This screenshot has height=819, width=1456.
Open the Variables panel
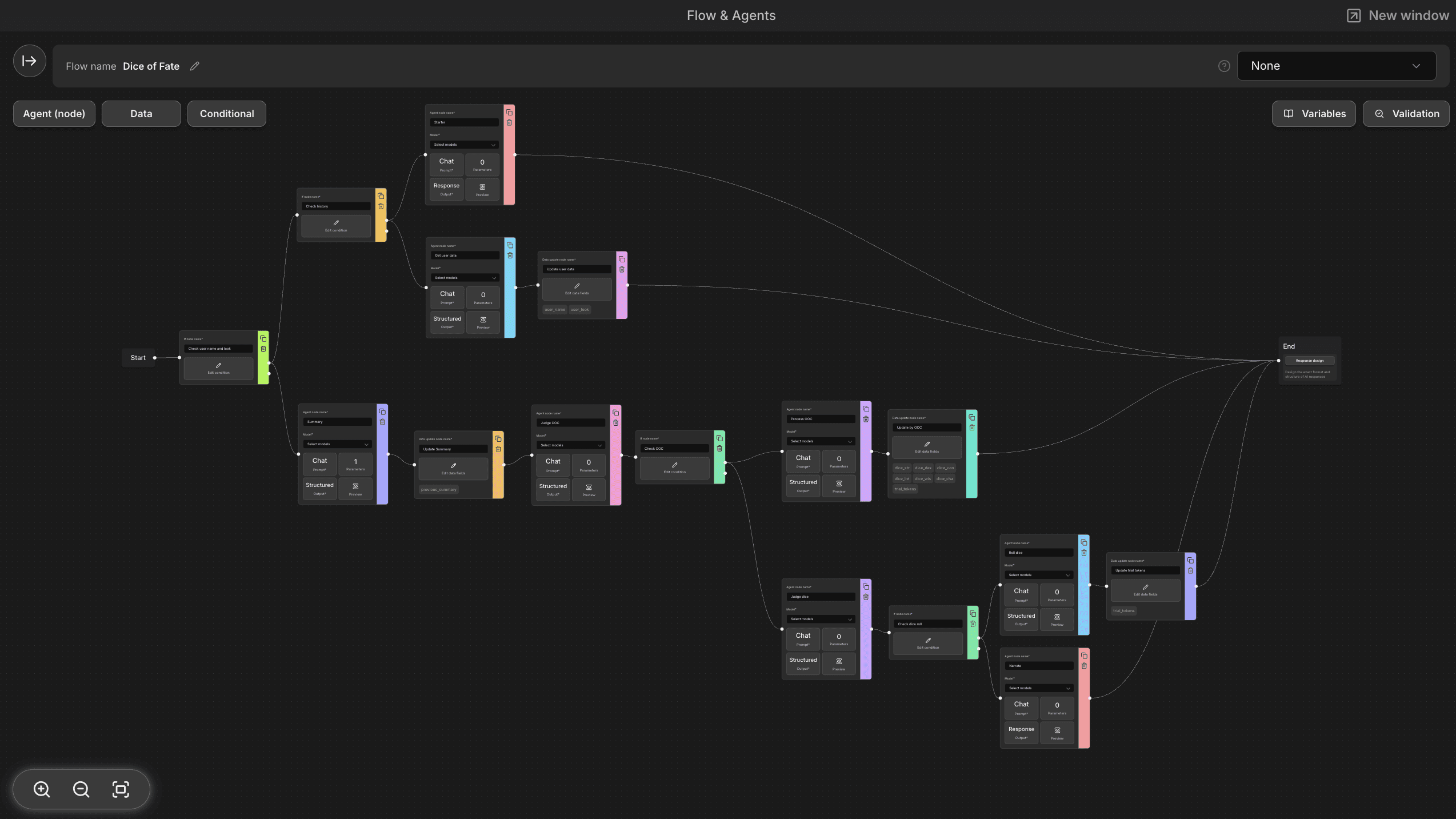point(1314,114)
